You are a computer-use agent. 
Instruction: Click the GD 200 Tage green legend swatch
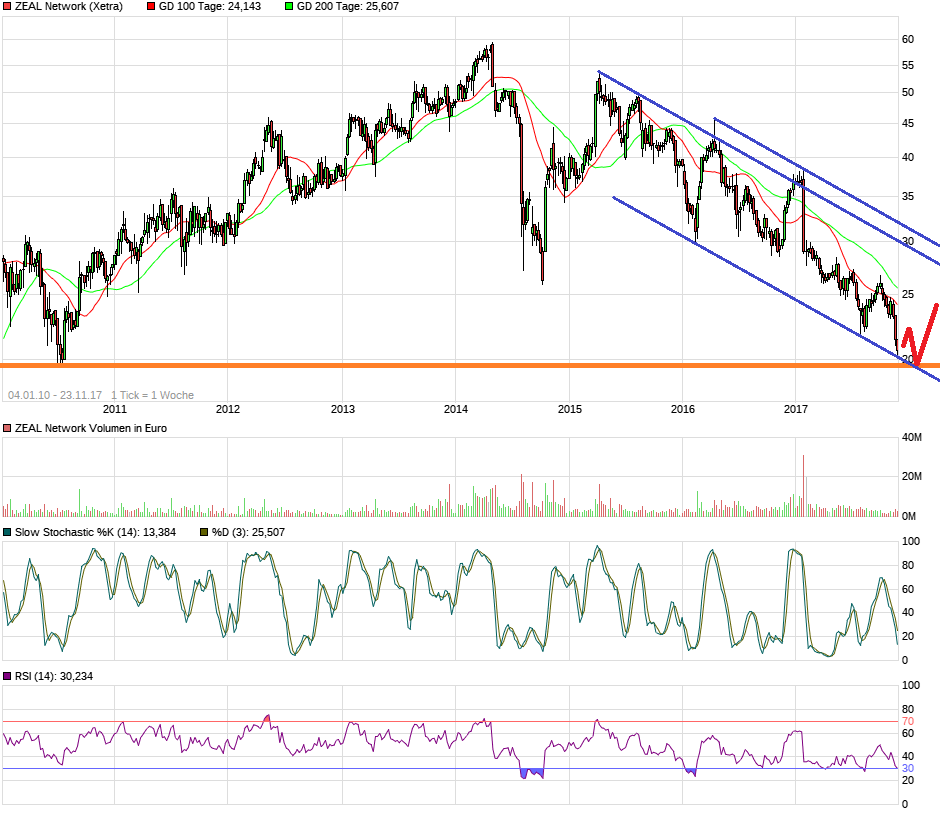[289, 7]
